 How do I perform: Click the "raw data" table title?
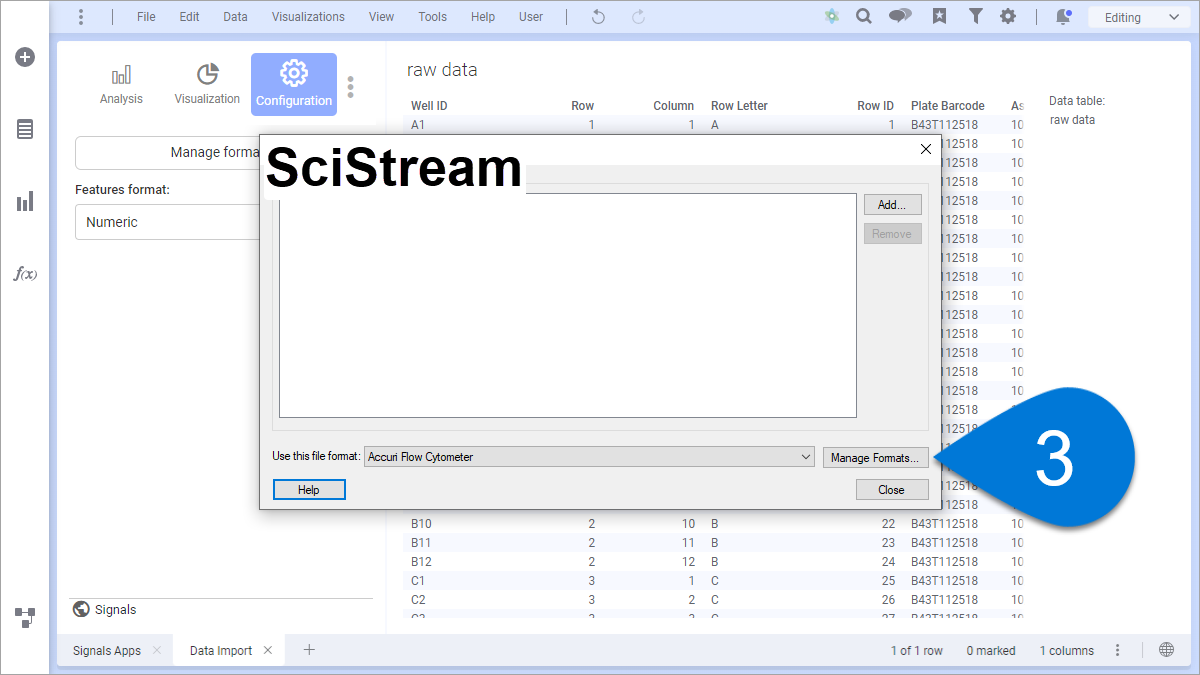click(x=442, y=70)
